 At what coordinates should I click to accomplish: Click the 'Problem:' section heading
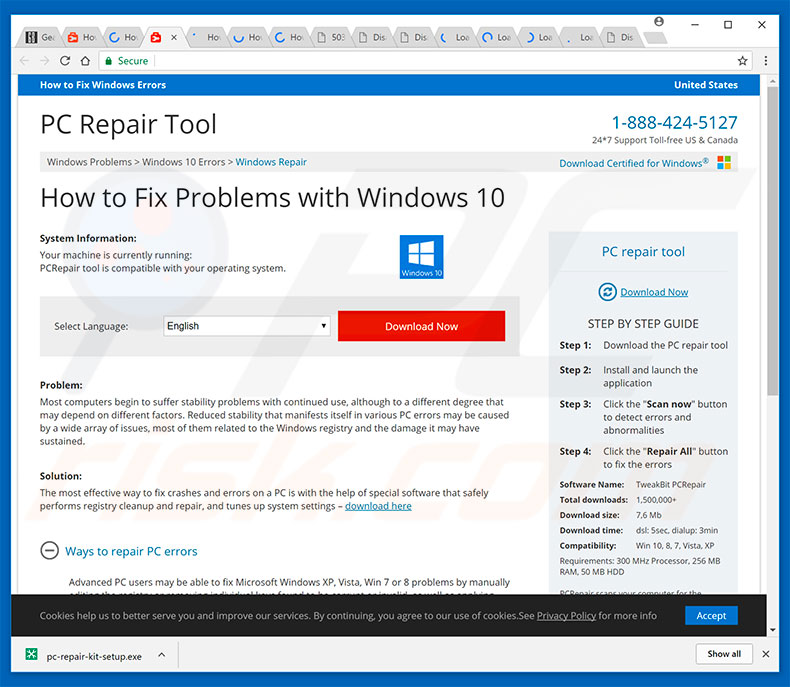(61, 385)
